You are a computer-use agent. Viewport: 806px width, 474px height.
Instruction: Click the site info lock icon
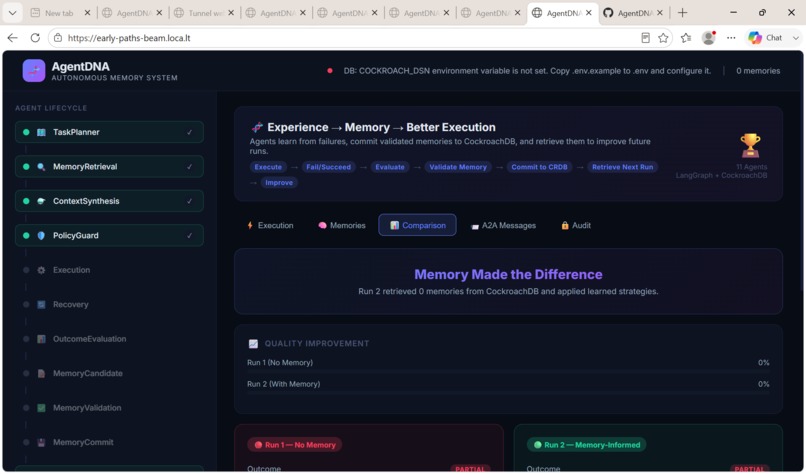58,38
